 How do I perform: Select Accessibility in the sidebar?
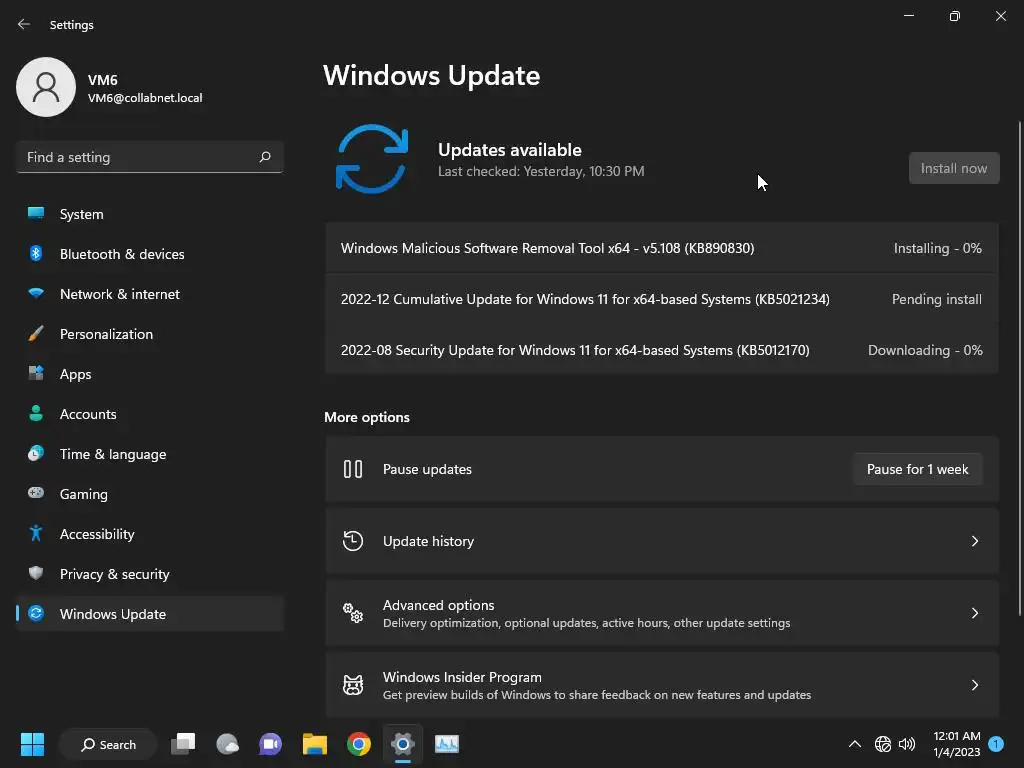pos(150,534)
